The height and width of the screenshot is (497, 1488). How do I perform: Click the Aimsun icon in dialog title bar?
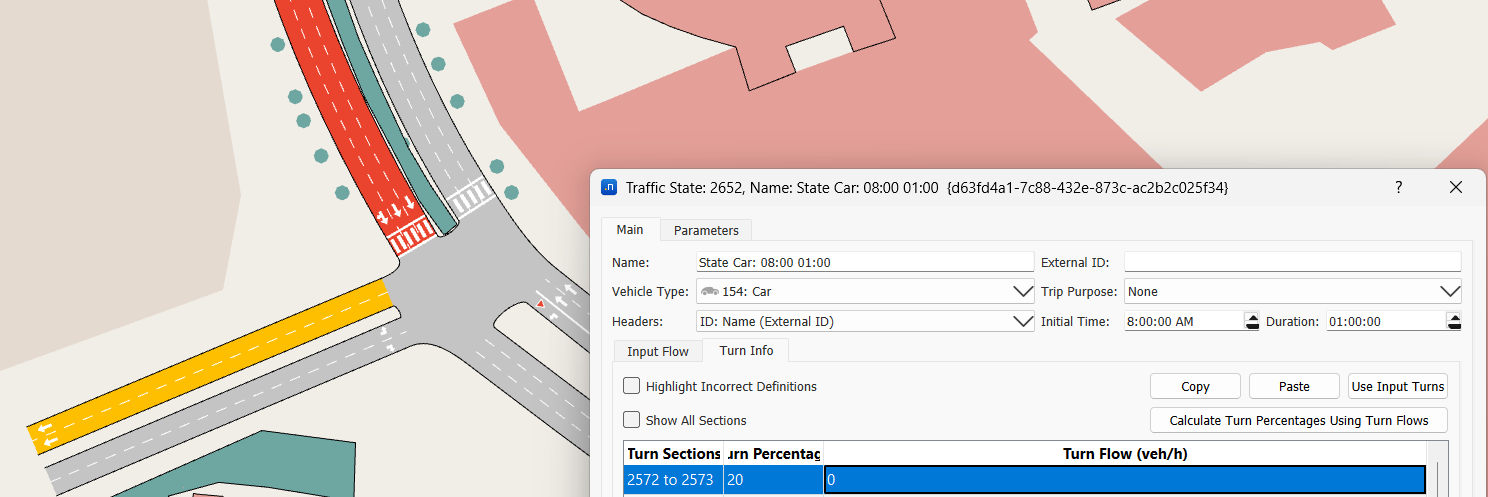click(609, 187)
